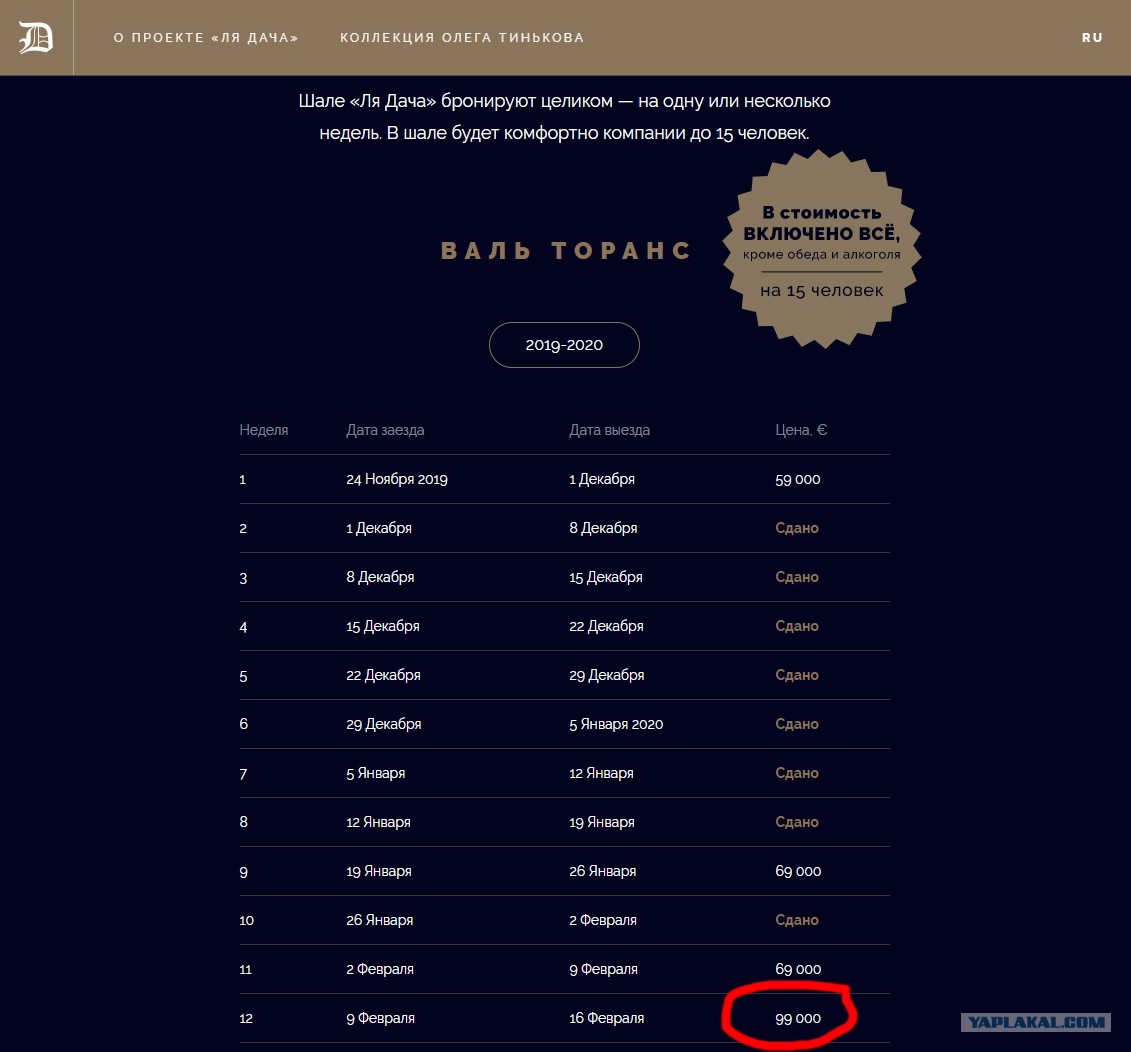1131x1052 pixels.
Task: Click check-in '12 Января' in week 8
Action: (378, 823)
